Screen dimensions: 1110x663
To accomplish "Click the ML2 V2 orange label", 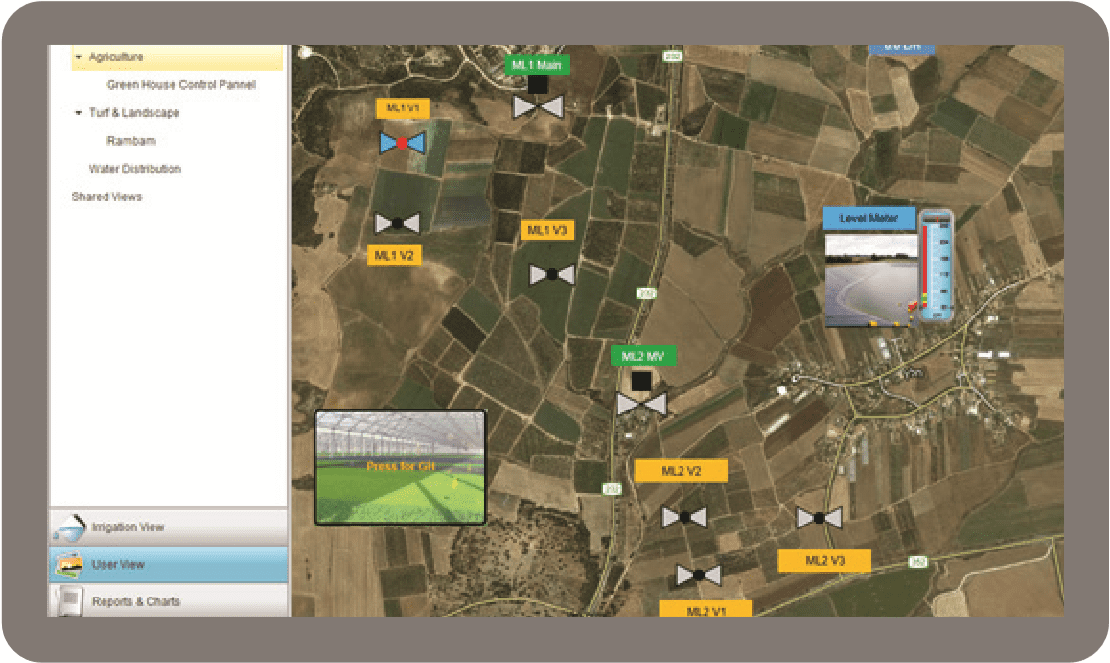I will 681,471.
